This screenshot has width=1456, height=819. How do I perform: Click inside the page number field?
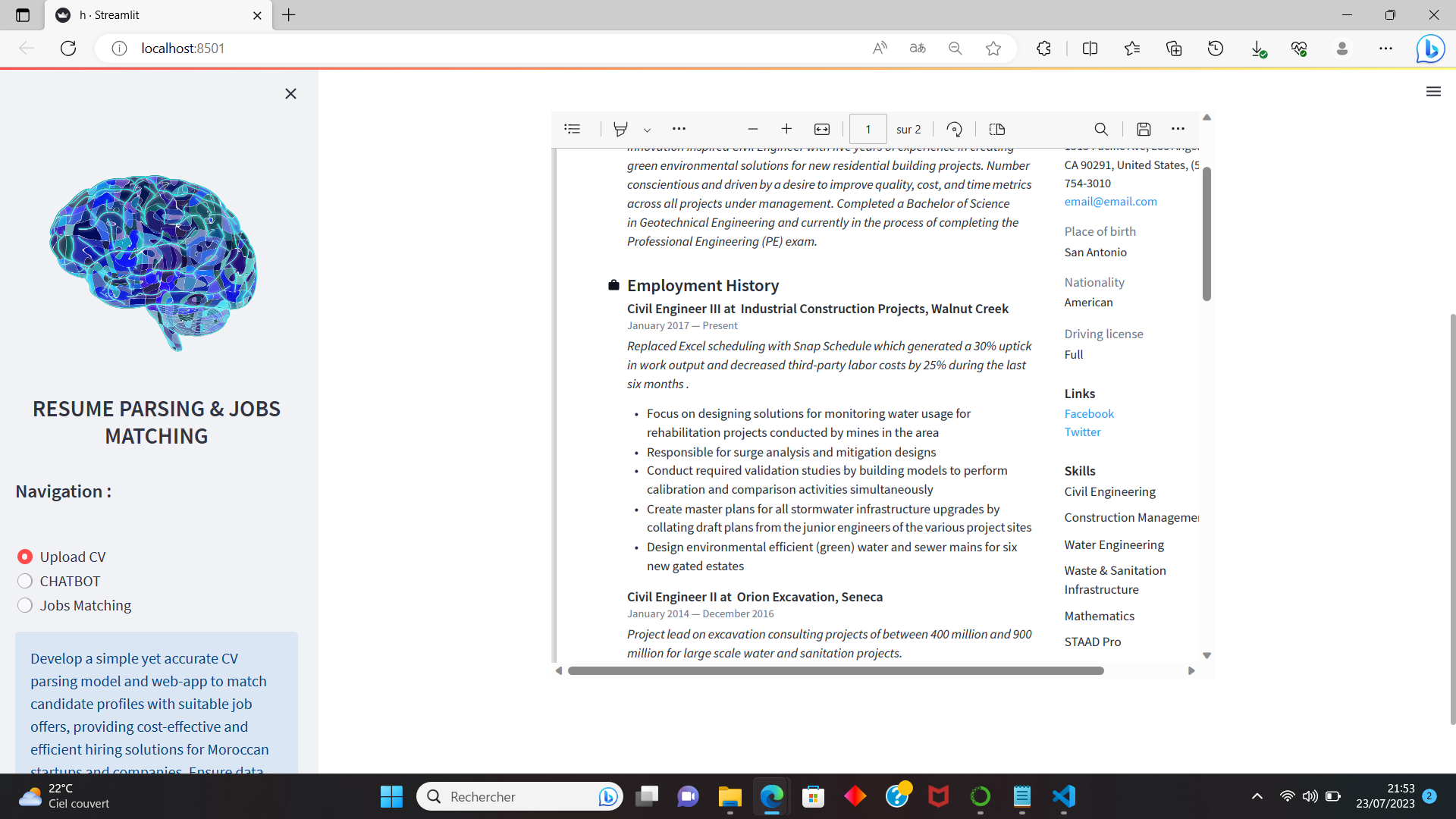click(868, 129)
